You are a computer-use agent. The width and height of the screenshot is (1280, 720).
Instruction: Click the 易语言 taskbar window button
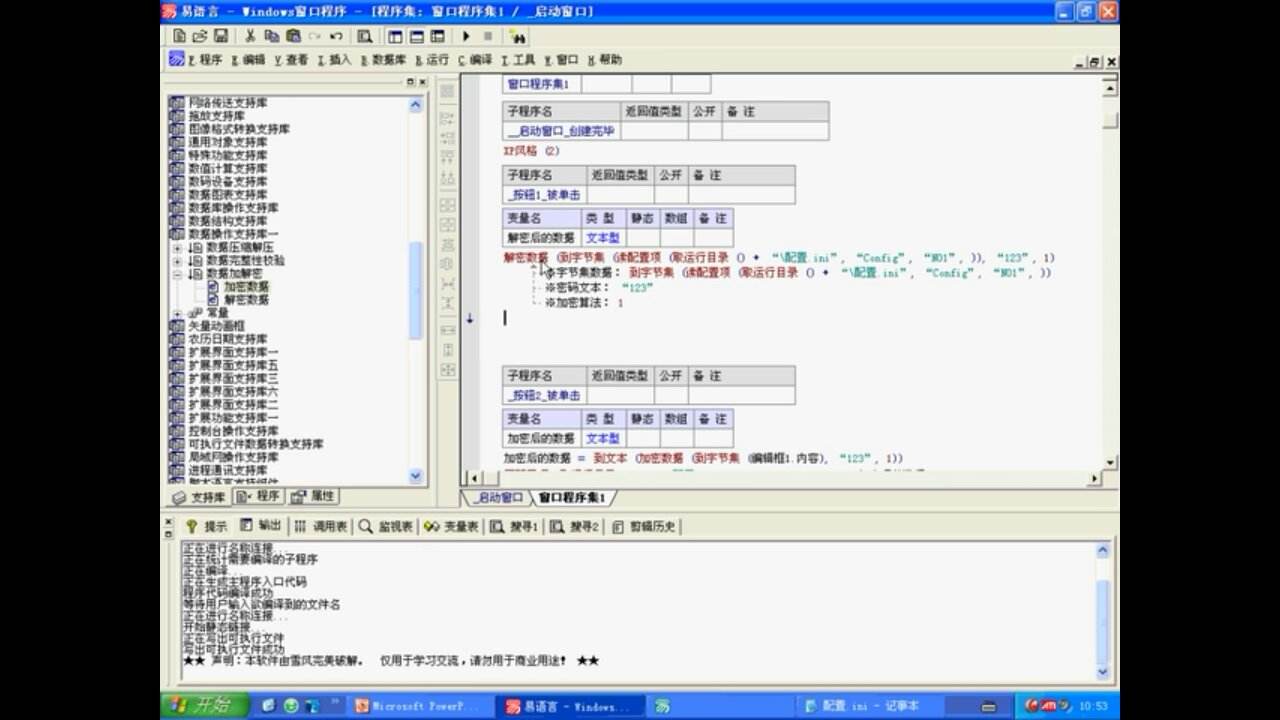[571, 706]
